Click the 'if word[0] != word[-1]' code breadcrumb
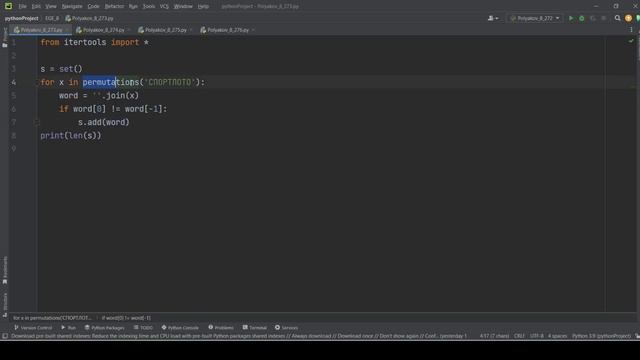The image size is (640, 360). [x=126, y=318]
